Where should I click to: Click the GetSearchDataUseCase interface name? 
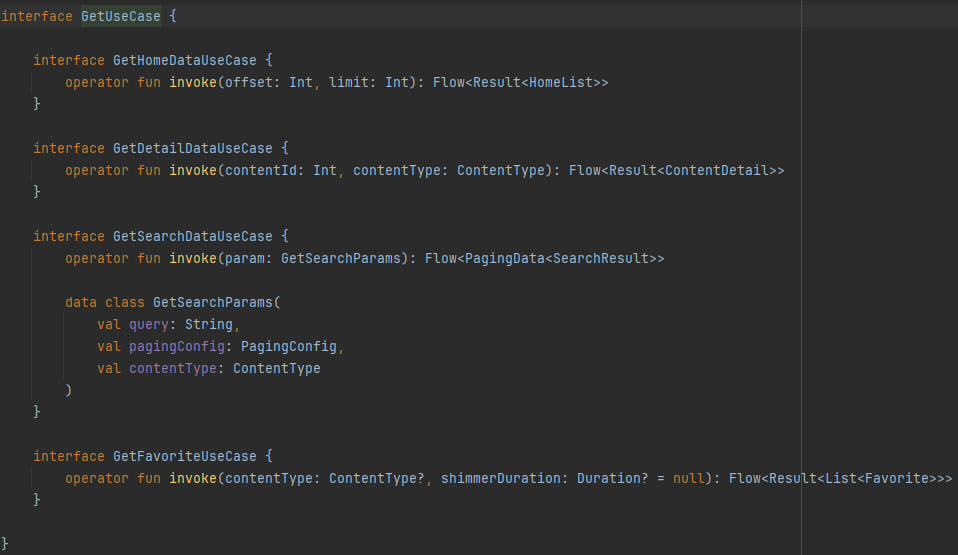coord(192,237)
